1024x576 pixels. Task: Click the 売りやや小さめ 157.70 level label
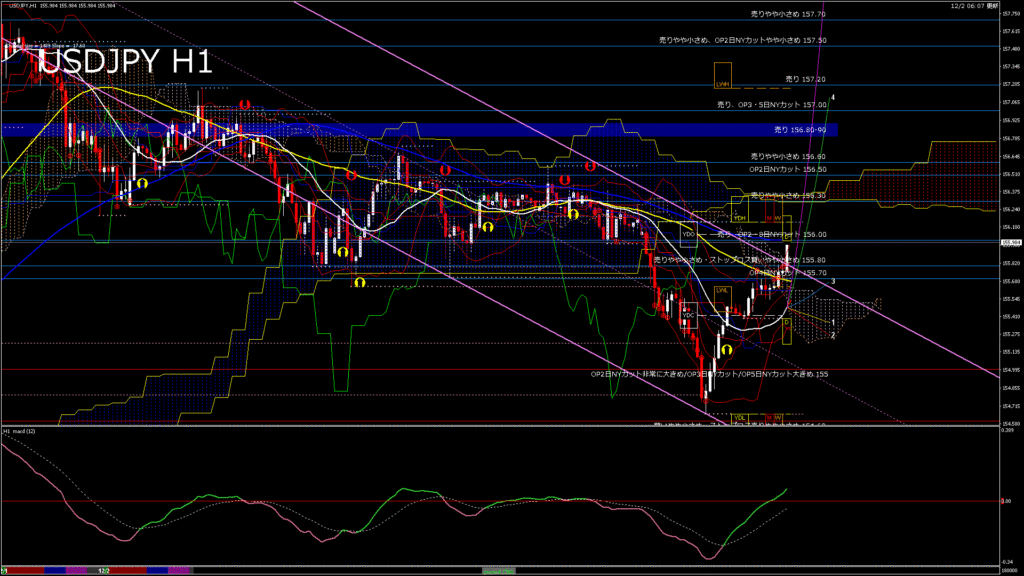[788, 15]
